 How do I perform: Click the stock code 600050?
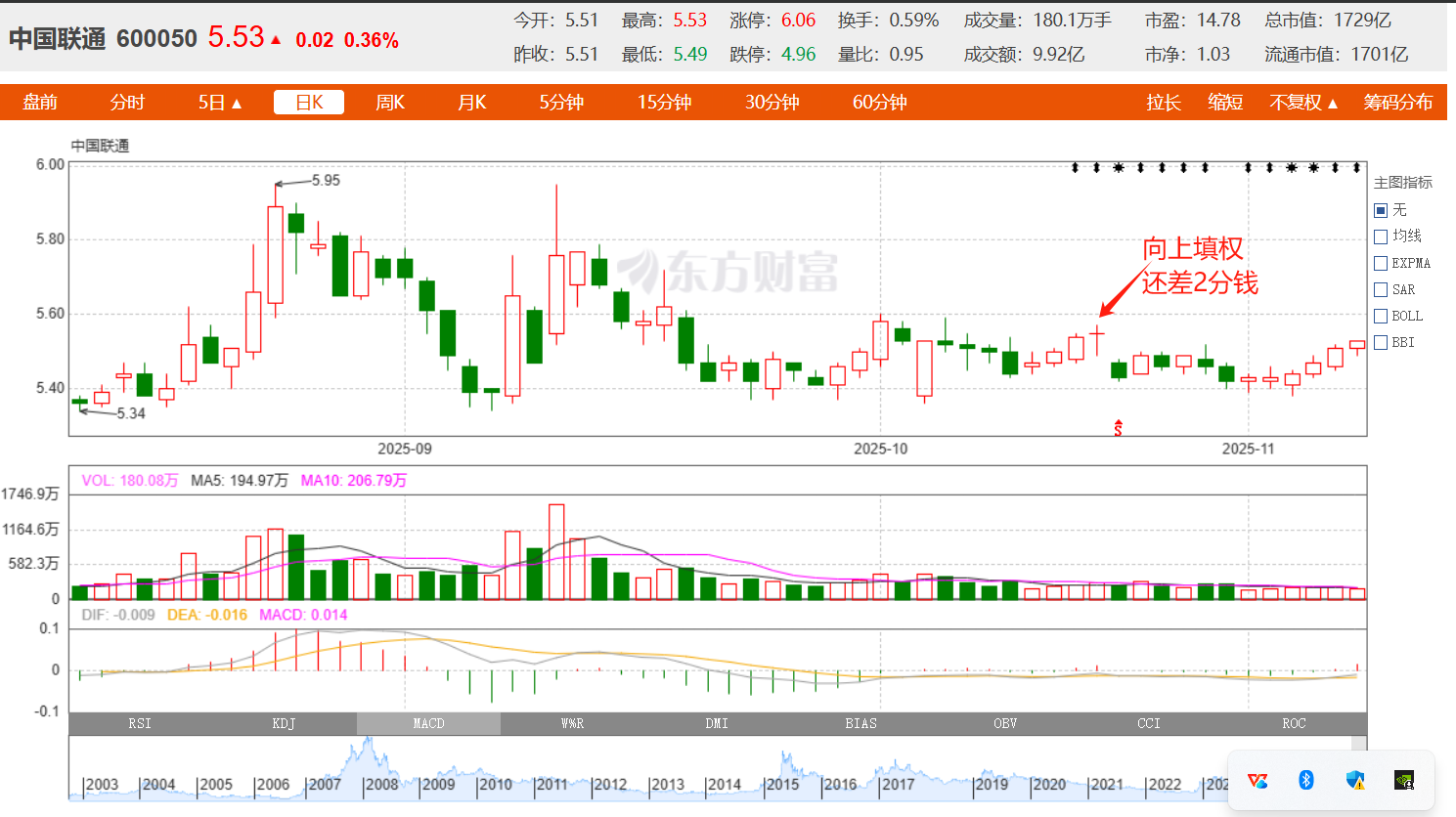(x=156, y=39)
